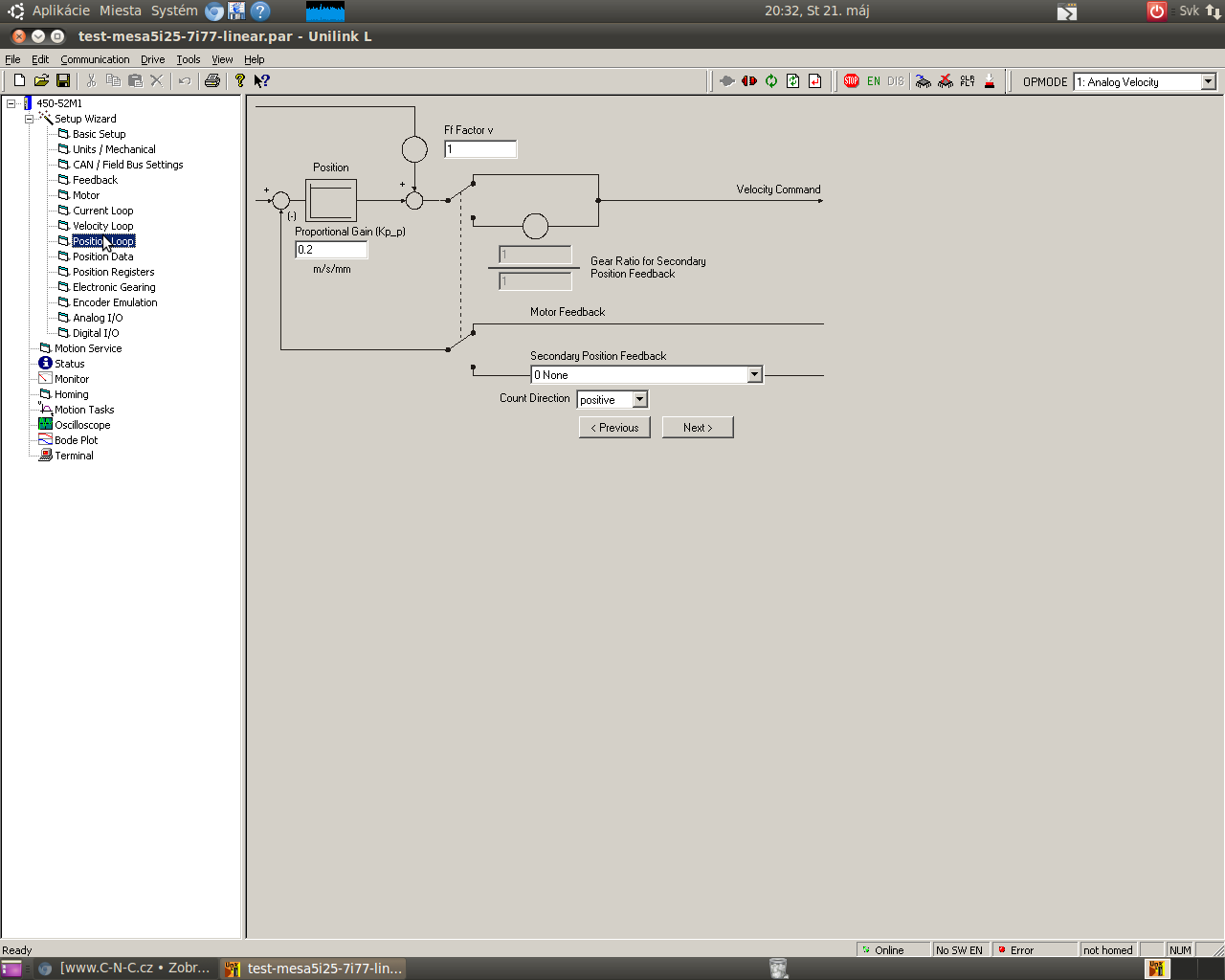Click the CLR FLT clear fault icon
This screenshot has width=1225, height=980.
[968, 81]
